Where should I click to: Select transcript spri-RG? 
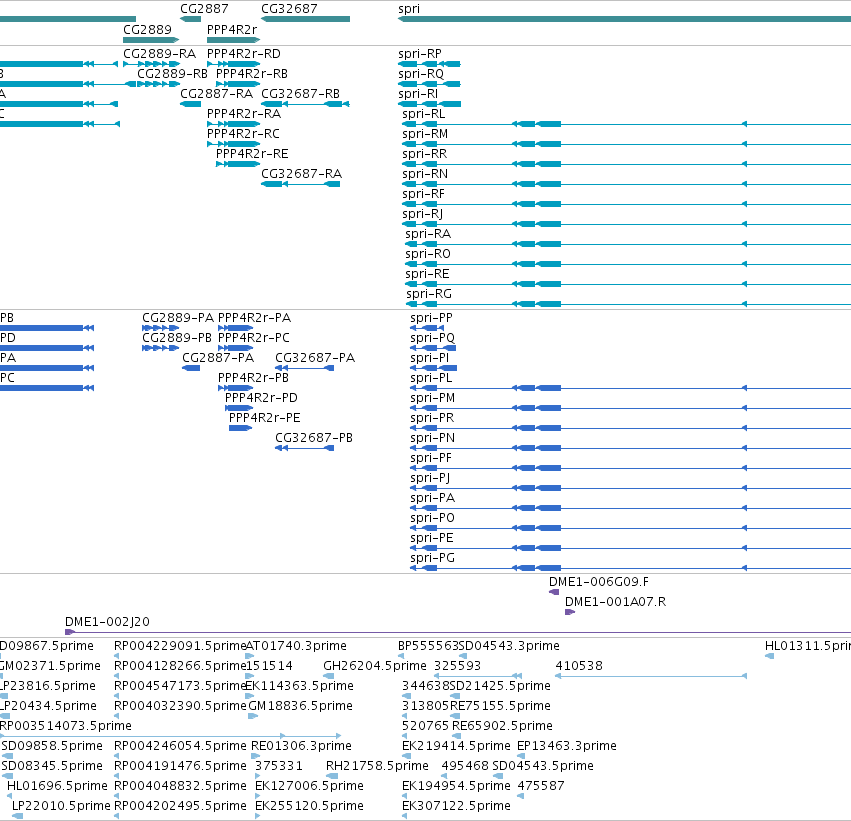click(429, 295)
